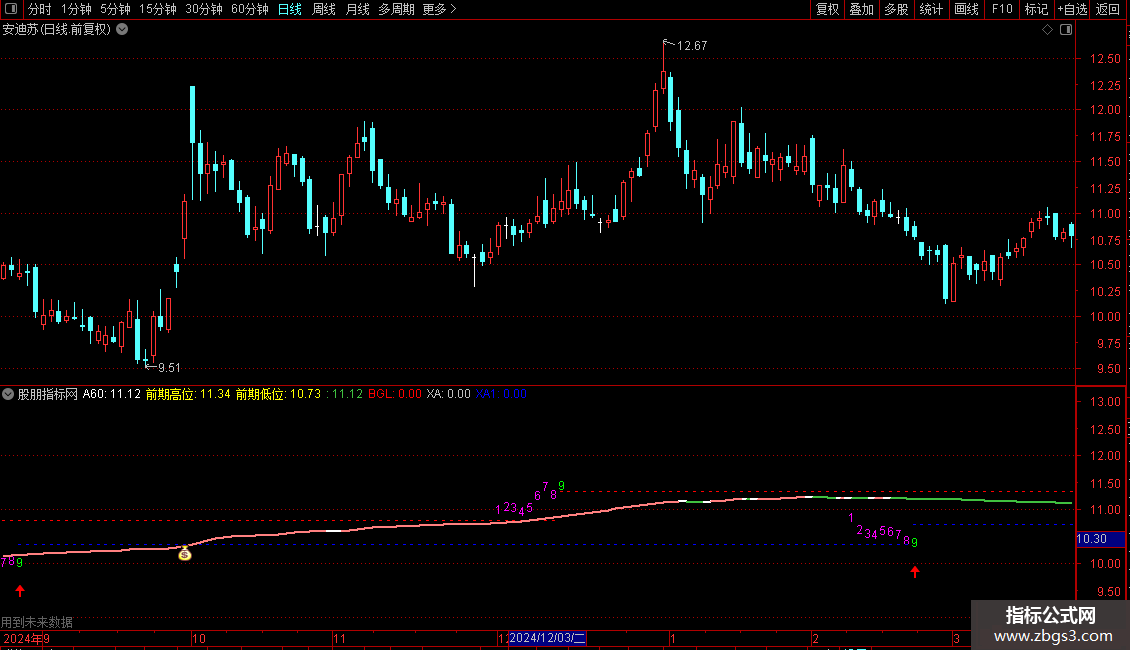
Task: Click the 标记 mark button
Action: (1036, 9)
